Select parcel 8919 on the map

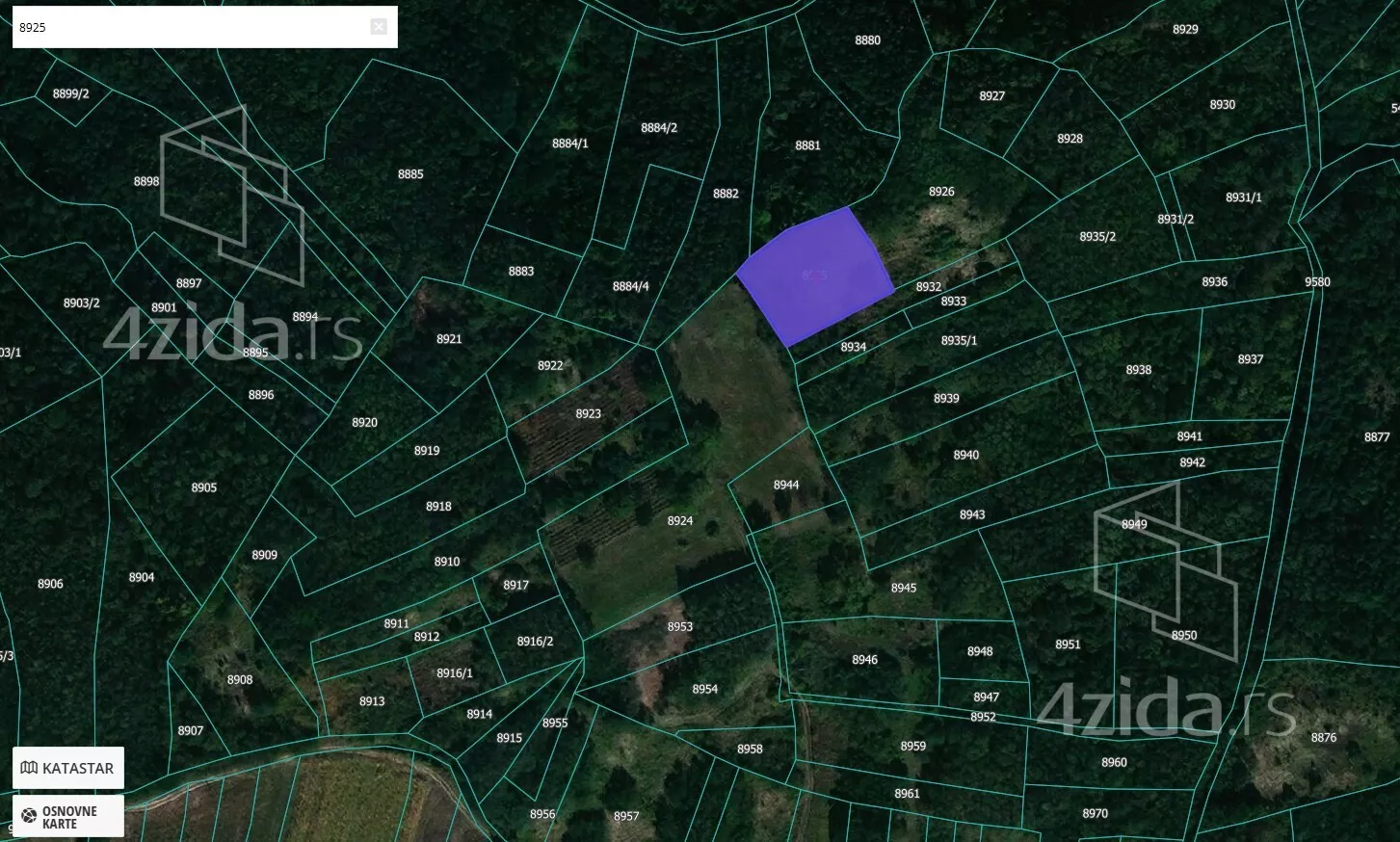(x=427, y=451)
